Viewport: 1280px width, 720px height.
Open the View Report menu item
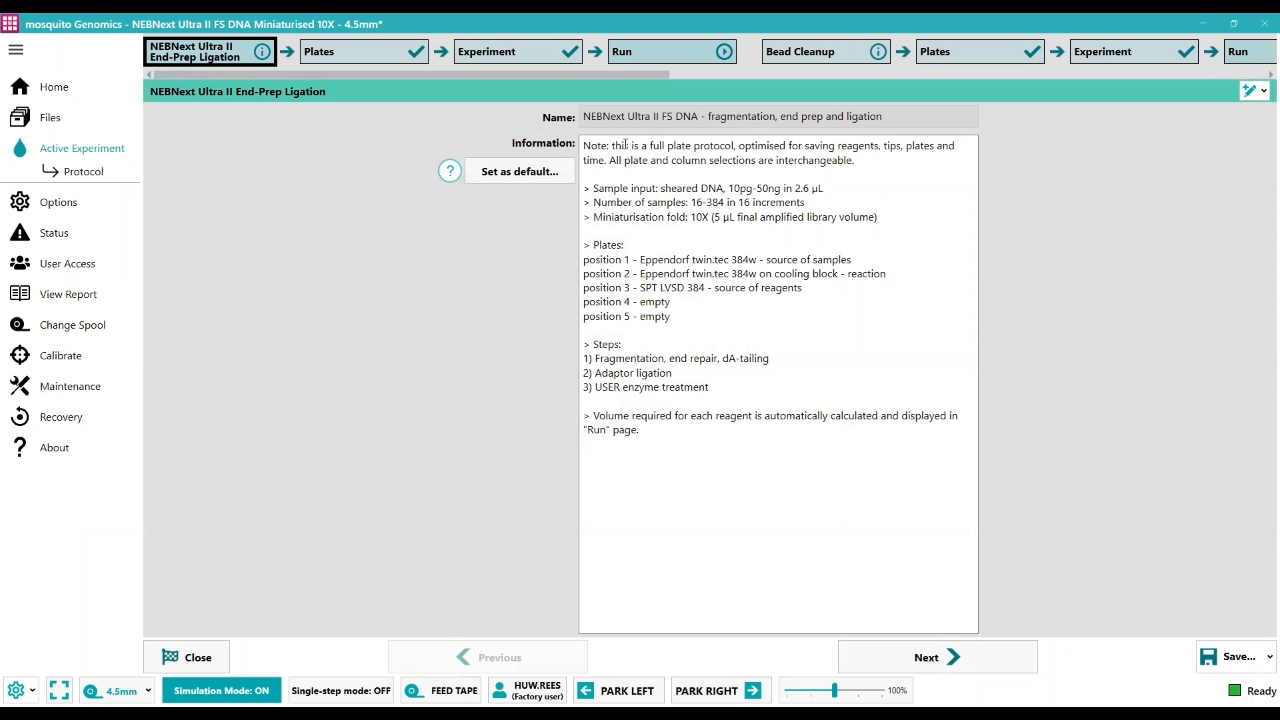[x=68, y=294]
